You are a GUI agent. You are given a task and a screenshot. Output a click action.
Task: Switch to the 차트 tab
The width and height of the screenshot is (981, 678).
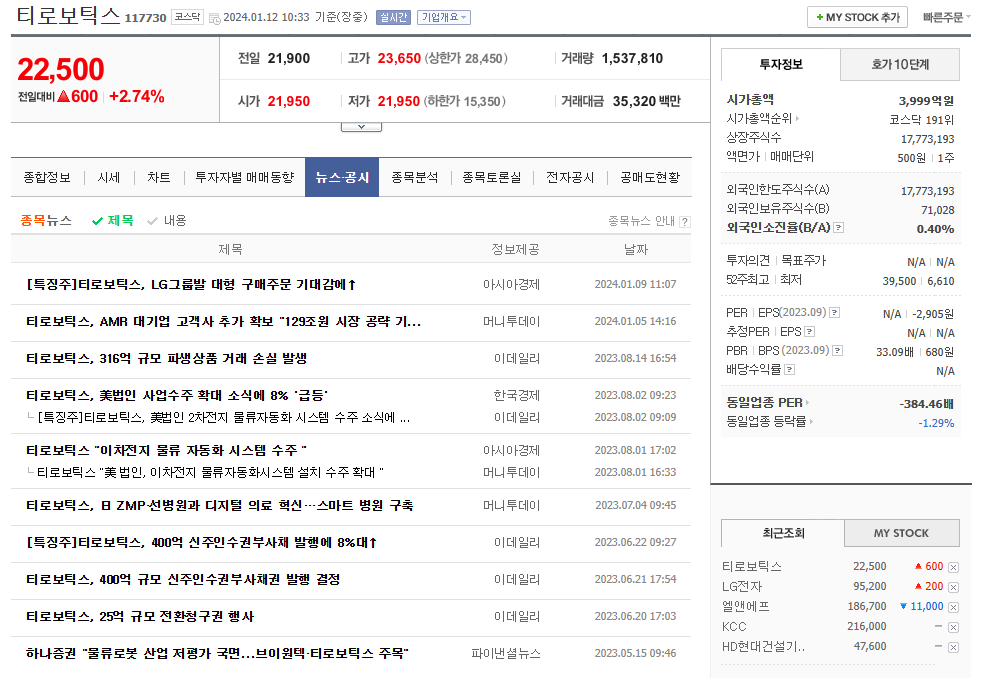click(x=159, y=178)
